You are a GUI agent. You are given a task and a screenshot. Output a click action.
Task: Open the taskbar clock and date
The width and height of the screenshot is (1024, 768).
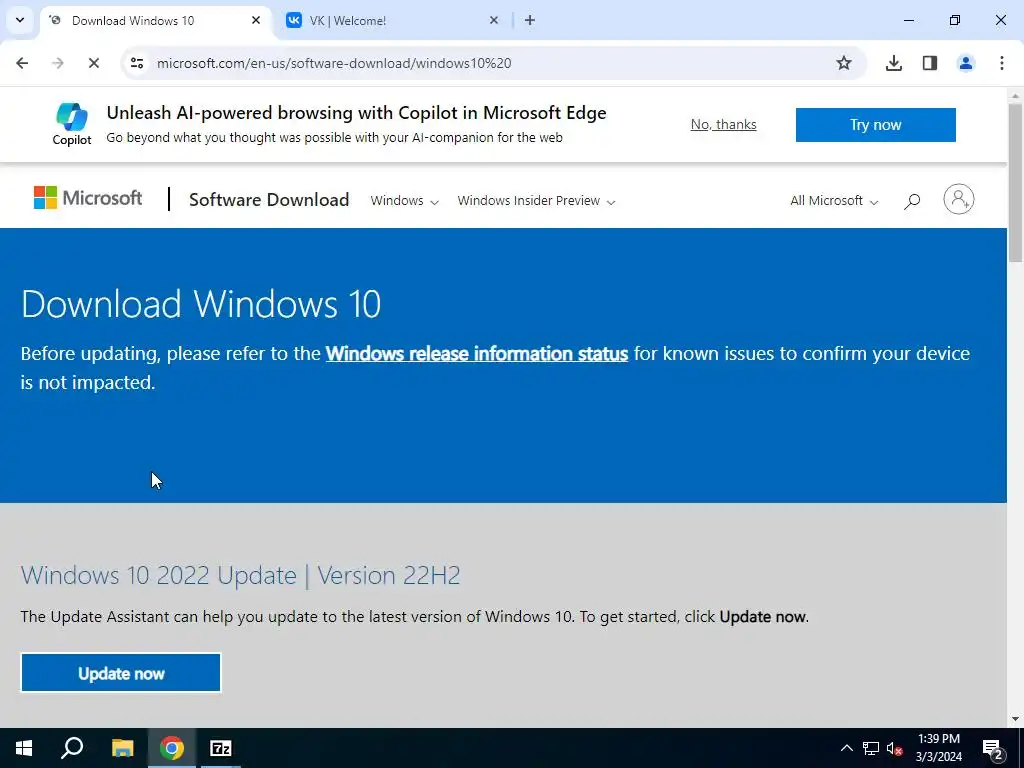pyautogui.click(x=938, y=748)
